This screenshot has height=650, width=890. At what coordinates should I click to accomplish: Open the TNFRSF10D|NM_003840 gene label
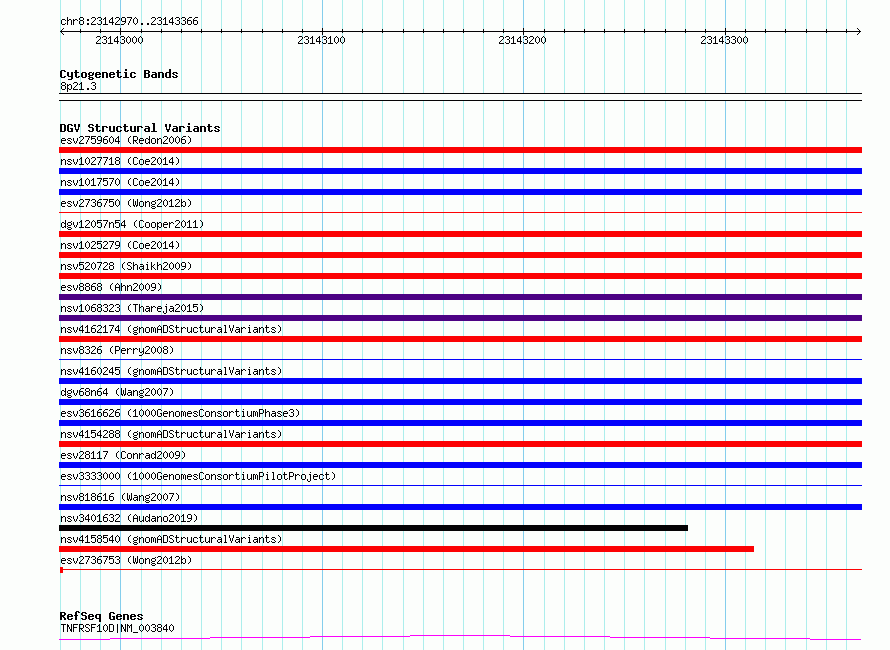pyautogui.click(x=117, y=628)
